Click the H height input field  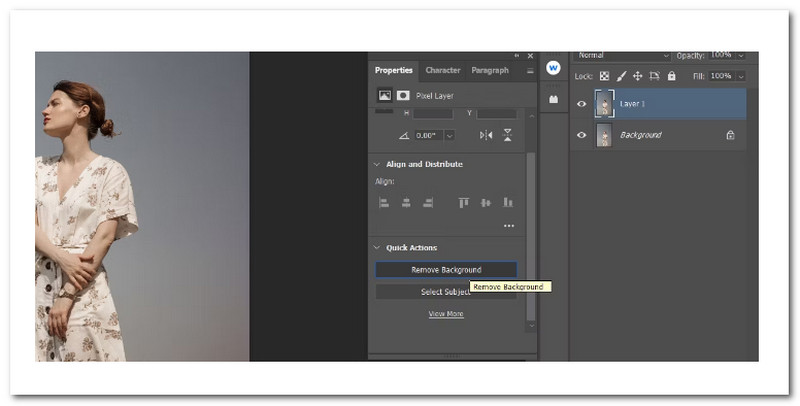tap(433, 114)
